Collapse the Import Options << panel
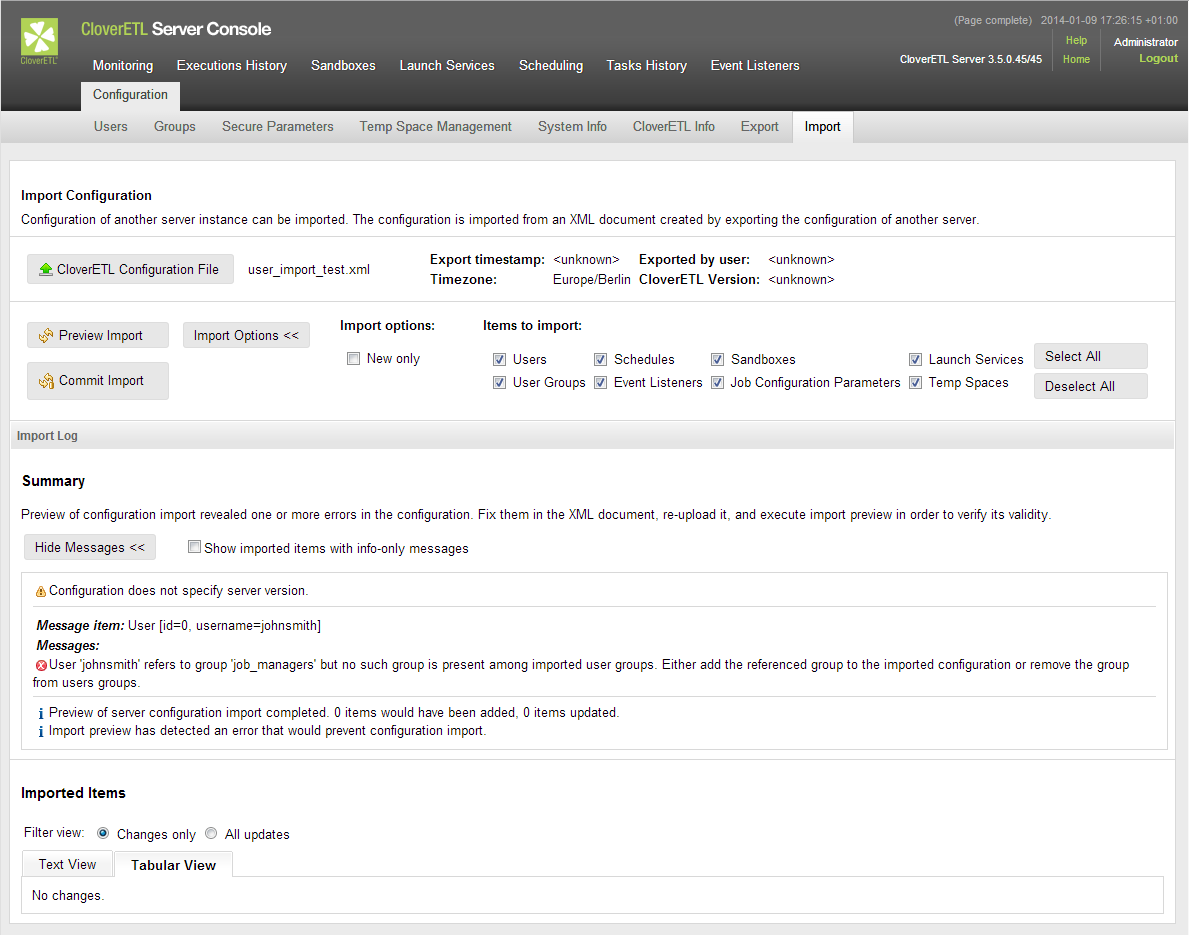 (x=246, y=335)
